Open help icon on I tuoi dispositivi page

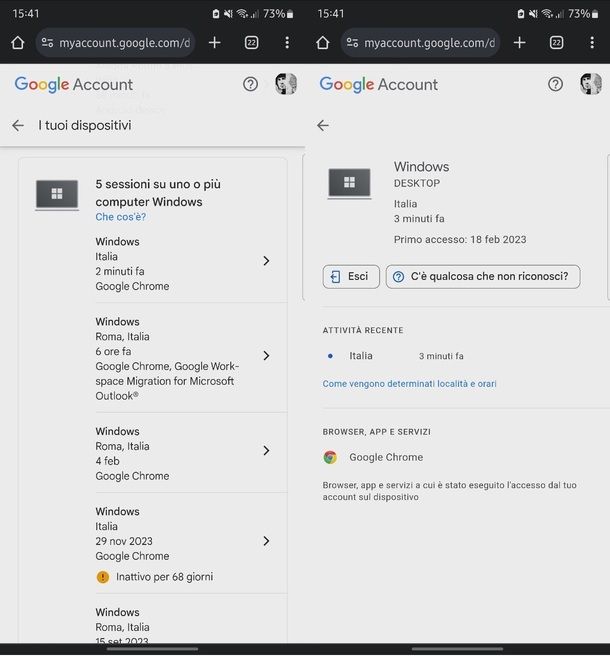[250, 85]
